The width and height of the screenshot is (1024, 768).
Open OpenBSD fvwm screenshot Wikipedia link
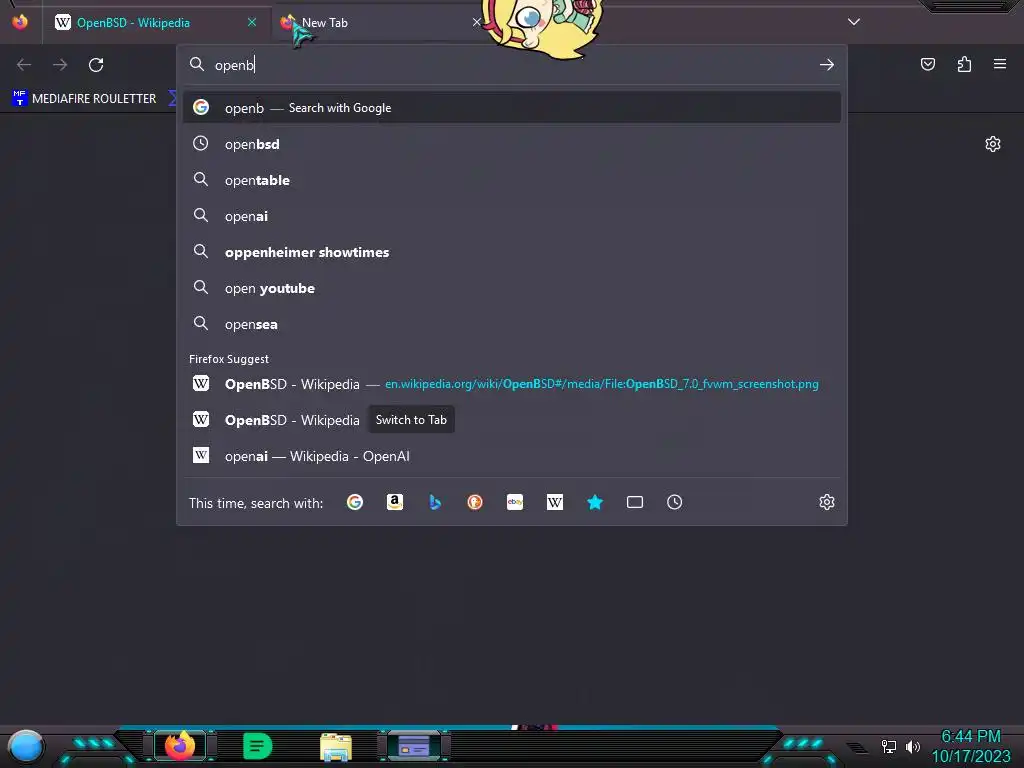click(512, 384)
